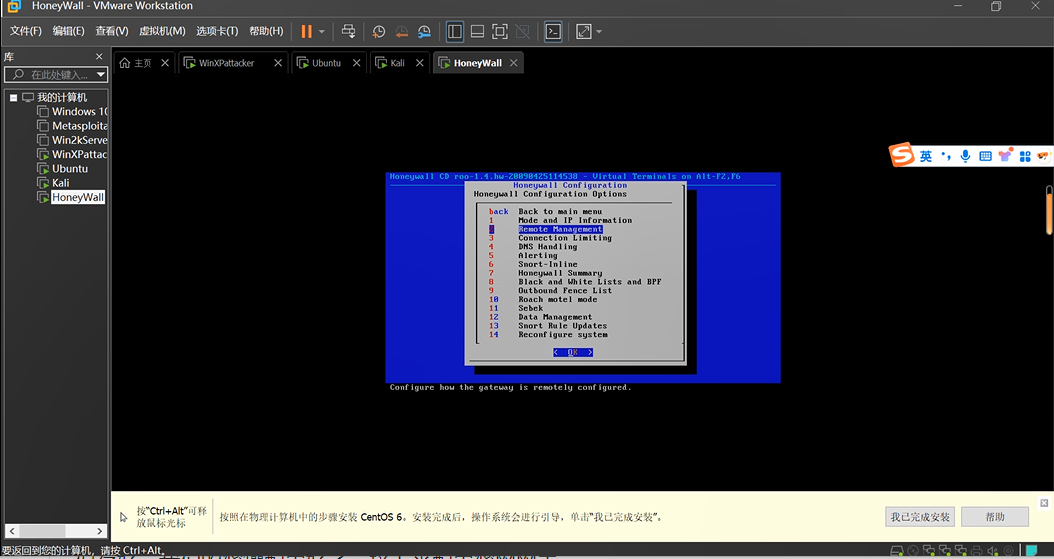Click the 我已完成安装 button
Image resolution: width=1054 pixels, height=559 pixels.
[920, 517]
